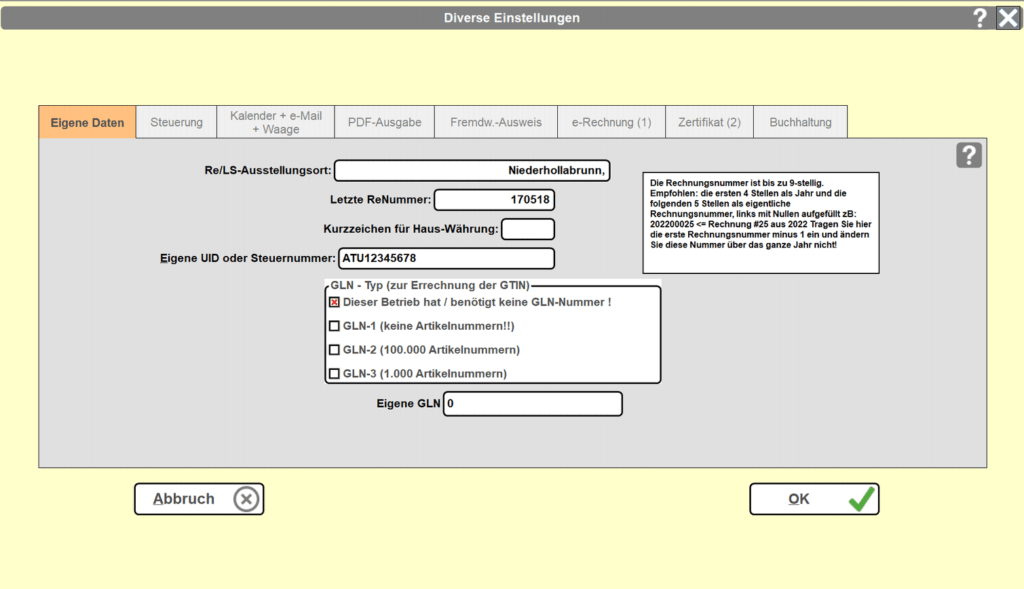Enable the GLN-1 checkbox
This screenshot has height=589, width=1024.
pos(334,326)
